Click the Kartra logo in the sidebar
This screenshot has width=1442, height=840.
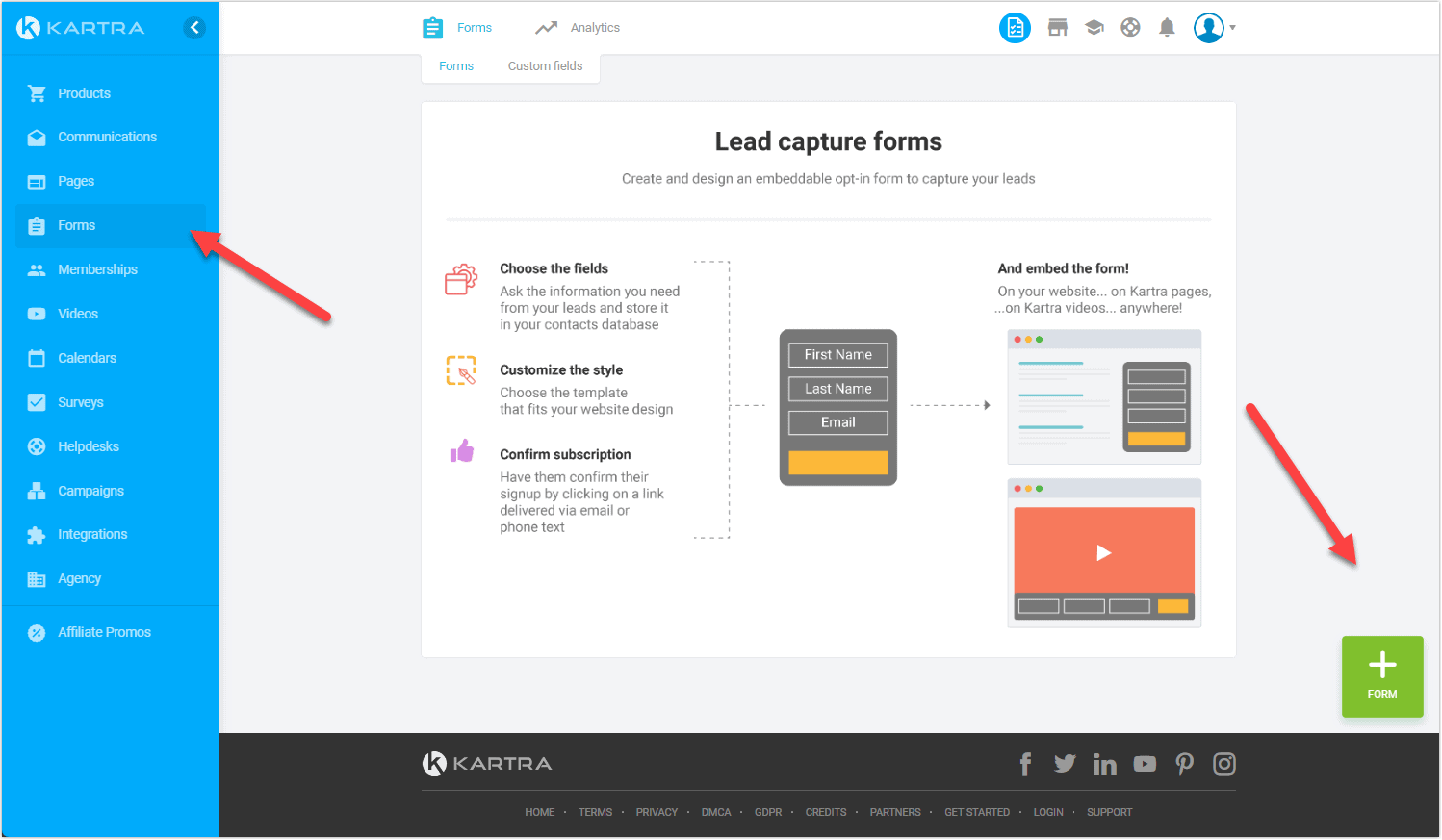pos(81,28)
